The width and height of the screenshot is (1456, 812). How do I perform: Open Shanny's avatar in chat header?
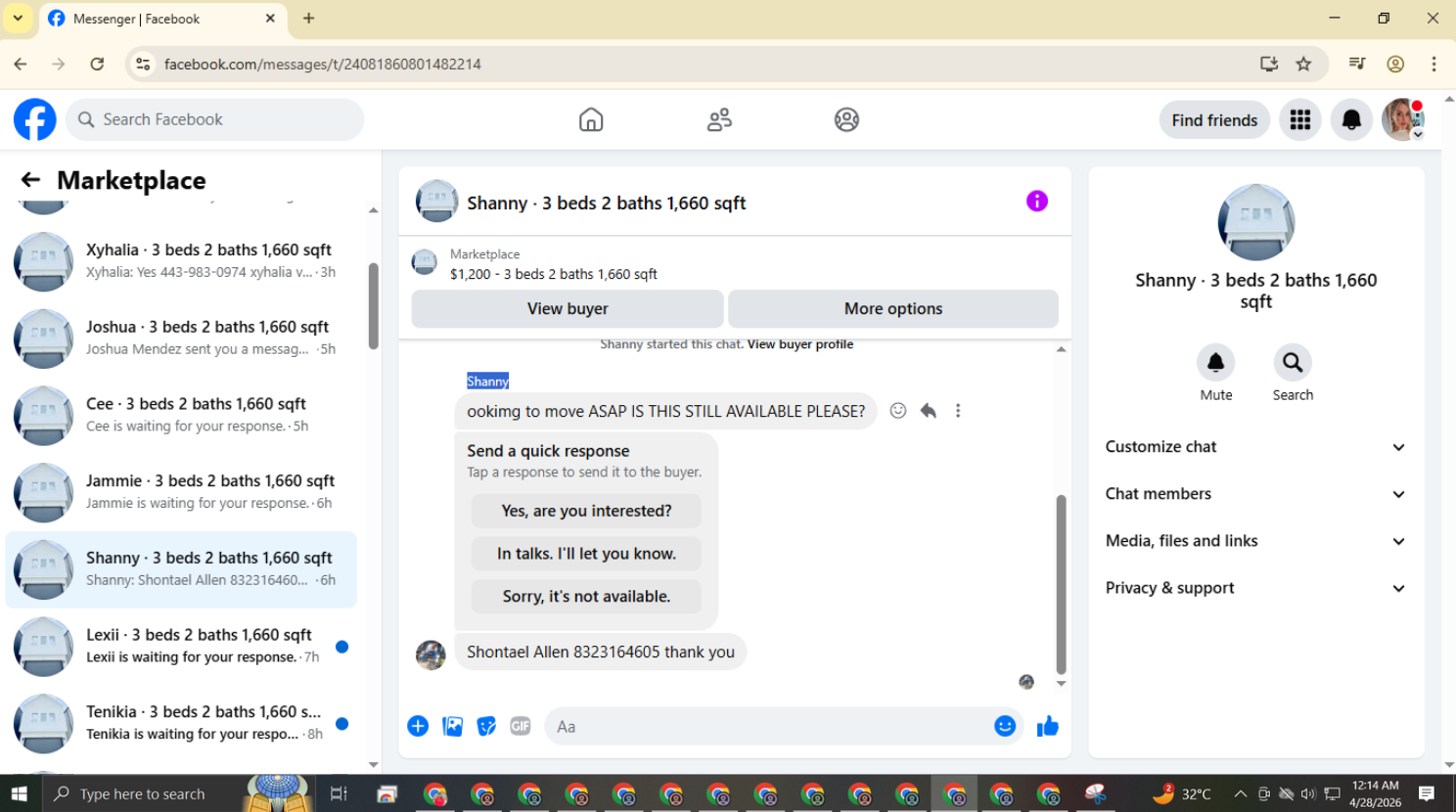[x=436, y=202]
